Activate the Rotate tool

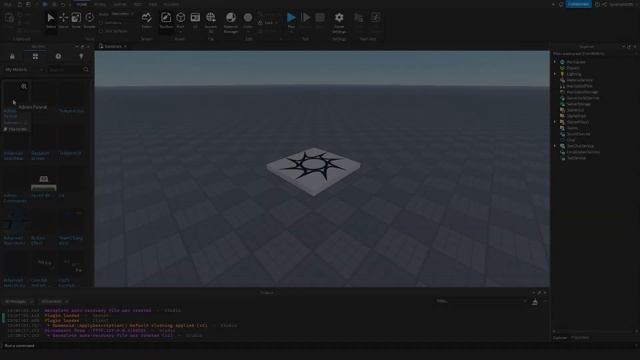[x=89, y=21]
